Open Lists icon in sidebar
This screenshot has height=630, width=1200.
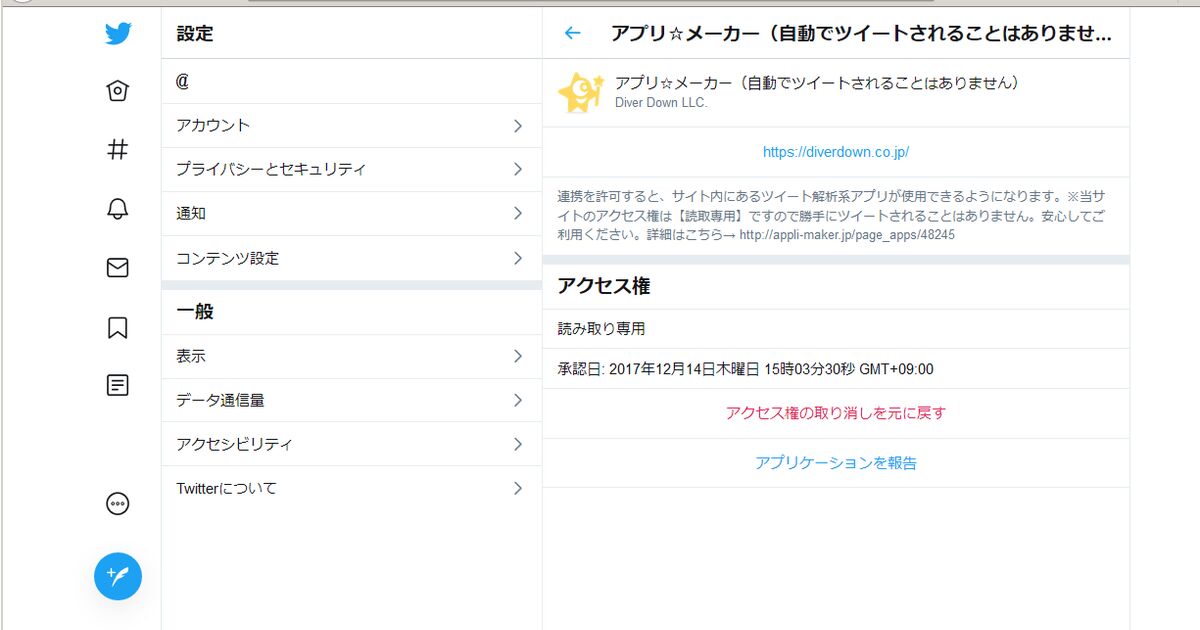[118, 385]
